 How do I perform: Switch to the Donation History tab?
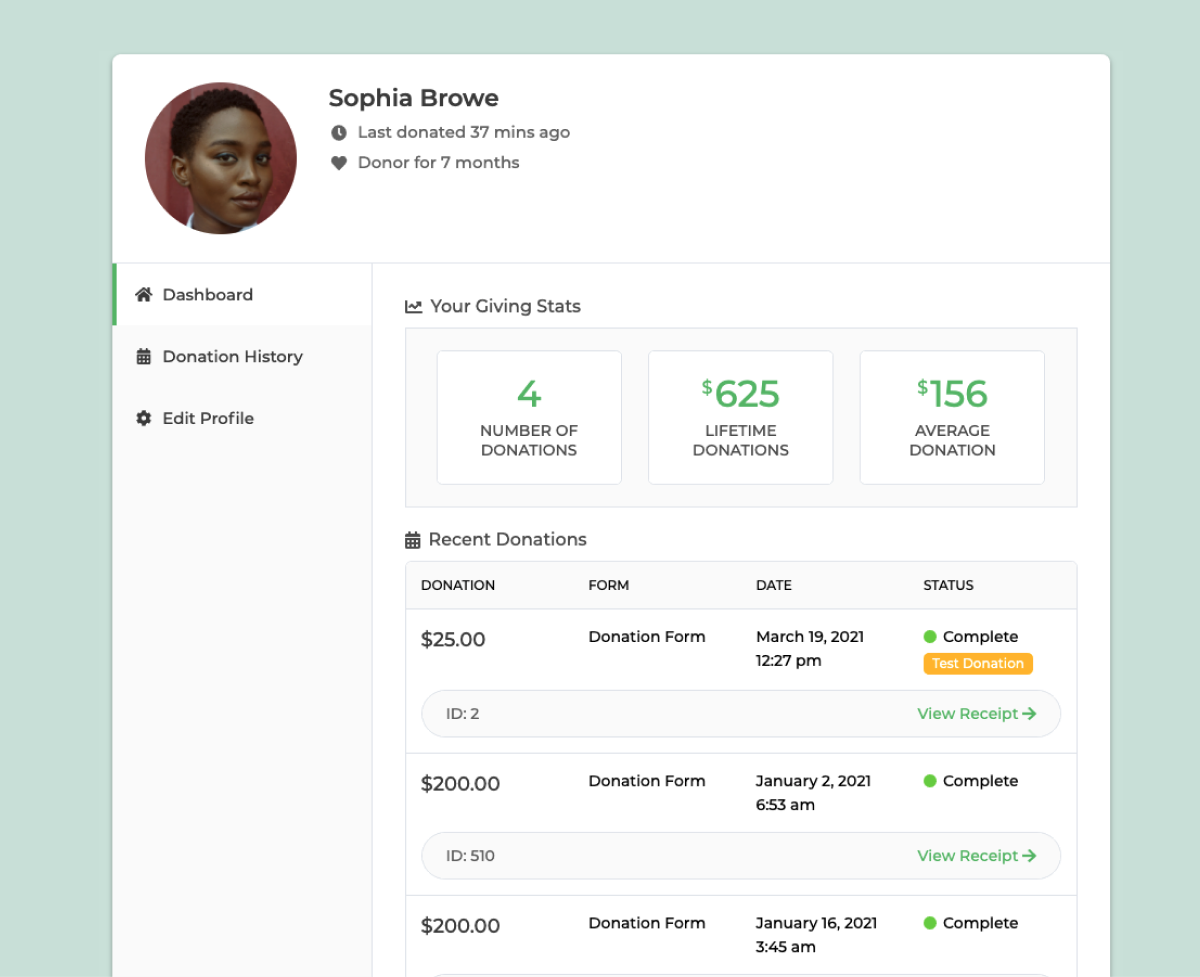tap(242, 357)
